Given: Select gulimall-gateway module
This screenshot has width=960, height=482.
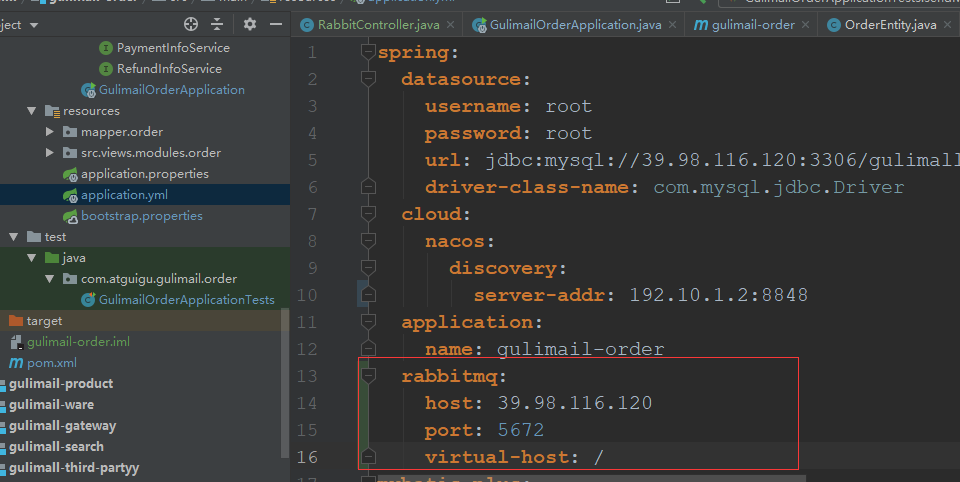Looking at the screenshot, I should (x=62, y=426).
